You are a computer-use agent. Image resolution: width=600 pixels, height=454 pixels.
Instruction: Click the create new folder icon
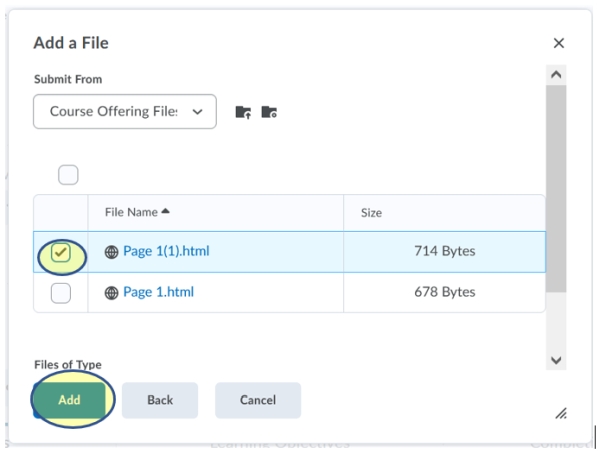coord(268,112)
